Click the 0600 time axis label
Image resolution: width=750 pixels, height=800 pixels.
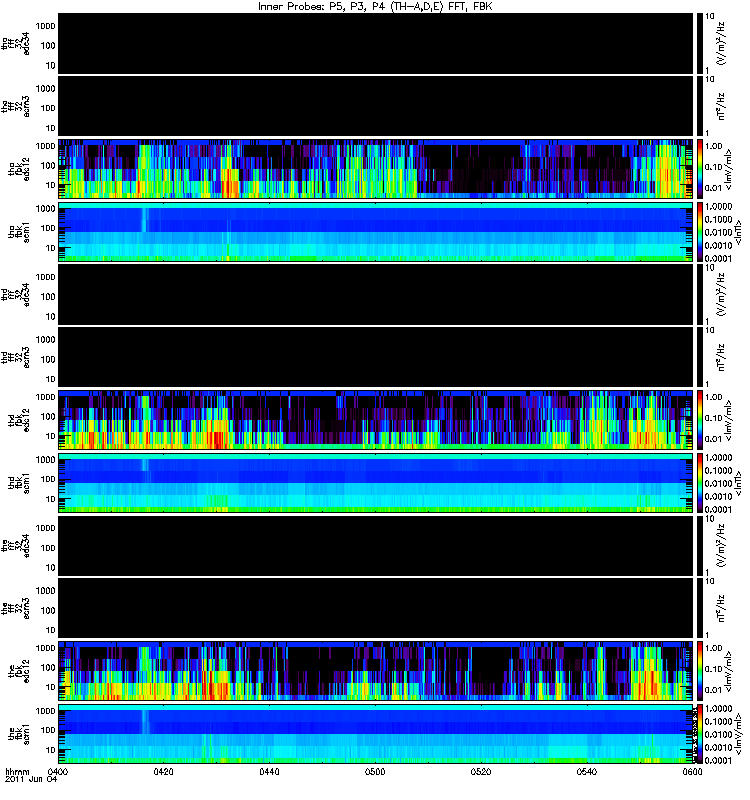pos(692,771)
